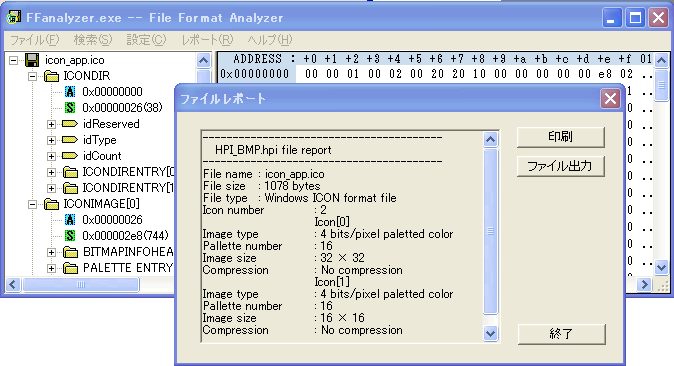674x366 pixels.
Task: Click the "File size : 1078 bytes" report line
Action: [261, 186]
